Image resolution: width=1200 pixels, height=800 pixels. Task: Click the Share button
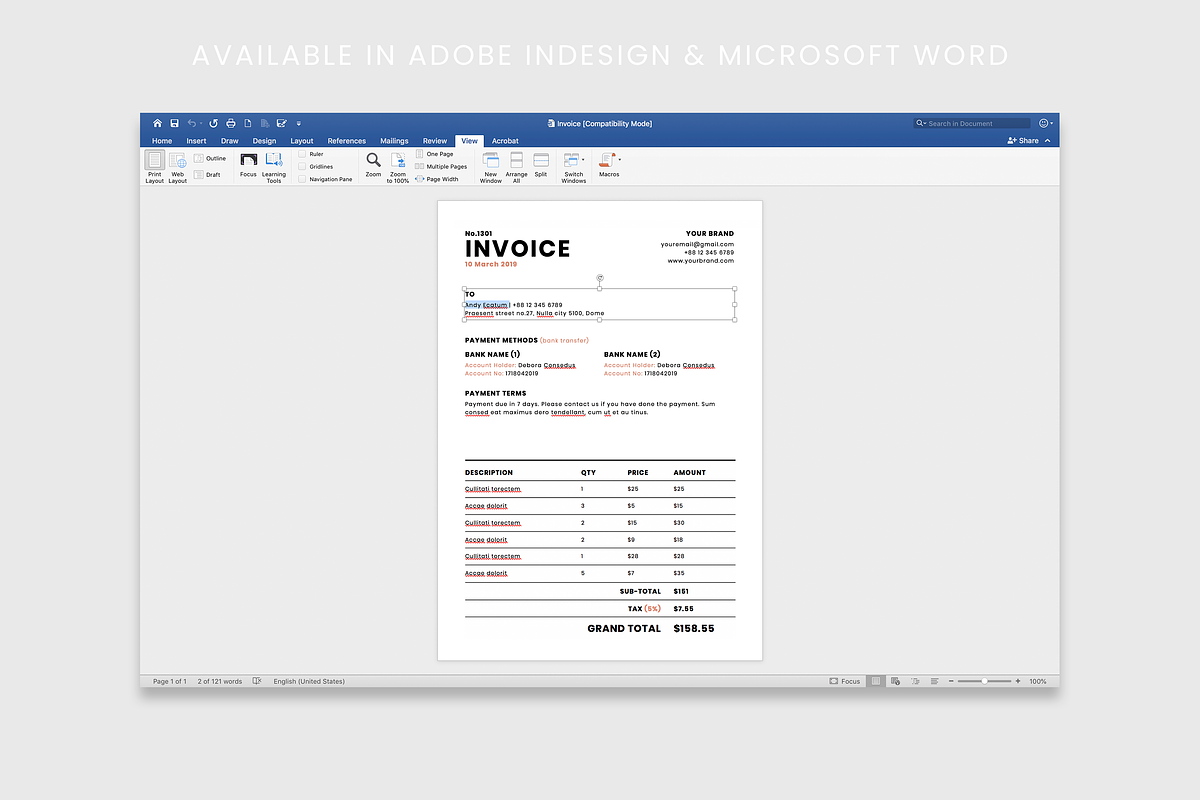pyautogui.click(x=1023, y=141)
